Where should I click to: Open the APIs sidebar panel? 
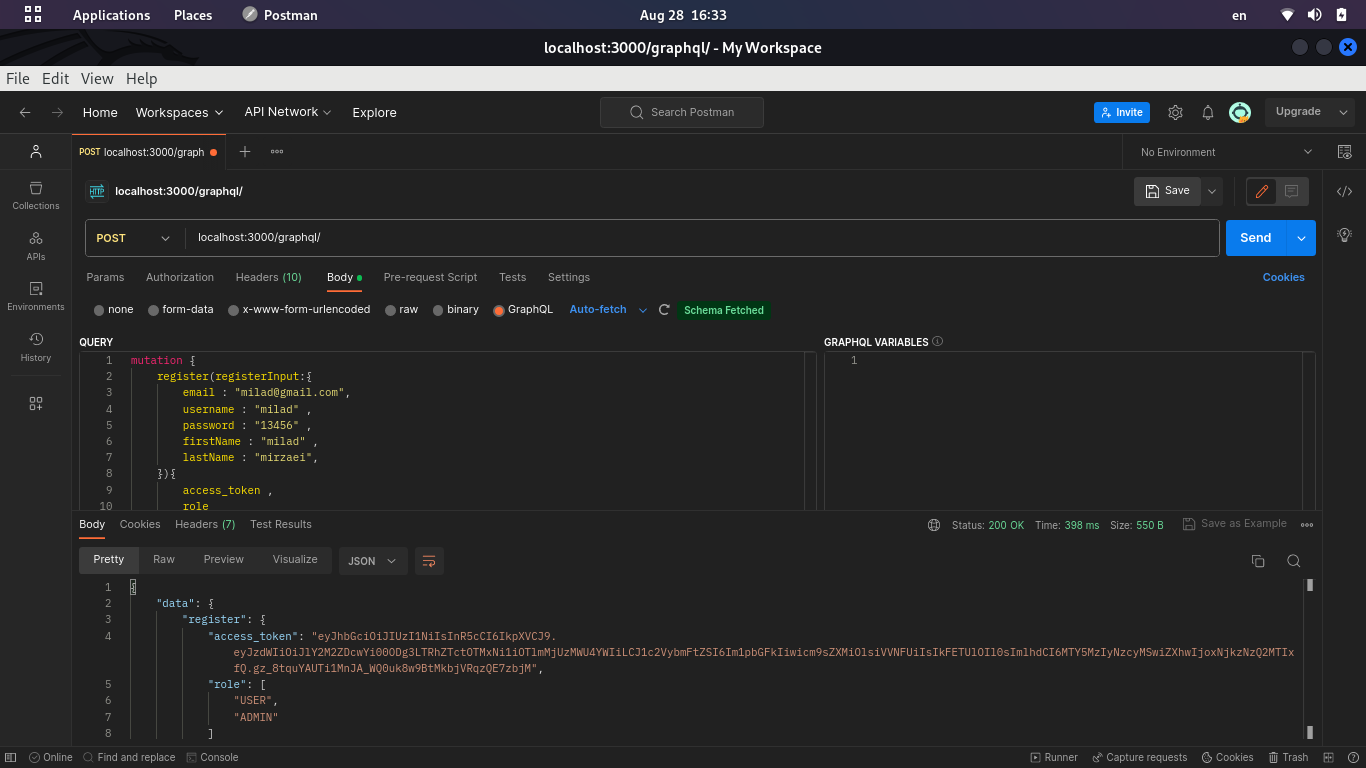coord(36,246)
